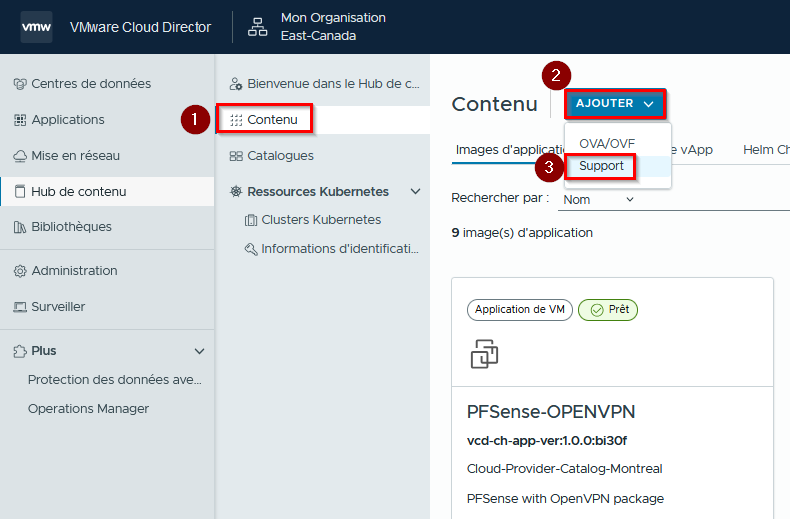Click the Catalogues tiles icon
Screen dimensions: 790x519
point(236,156)
